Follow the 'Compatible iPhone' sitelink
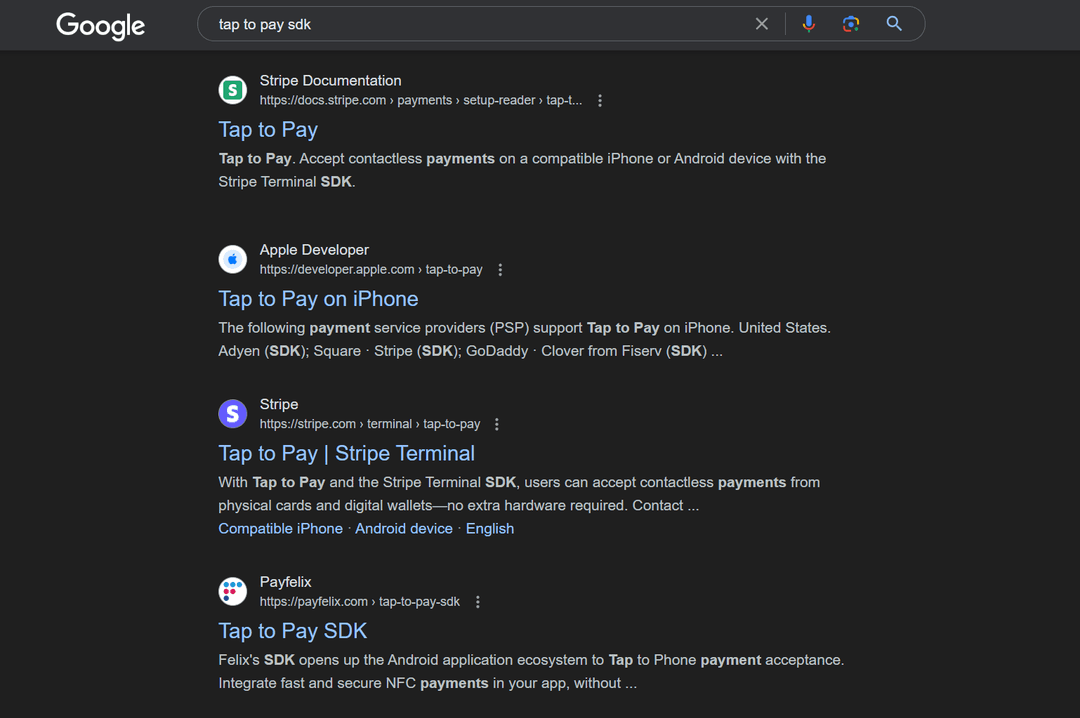Viewport: 1080px width, 718px height. (x=280, y=529)
